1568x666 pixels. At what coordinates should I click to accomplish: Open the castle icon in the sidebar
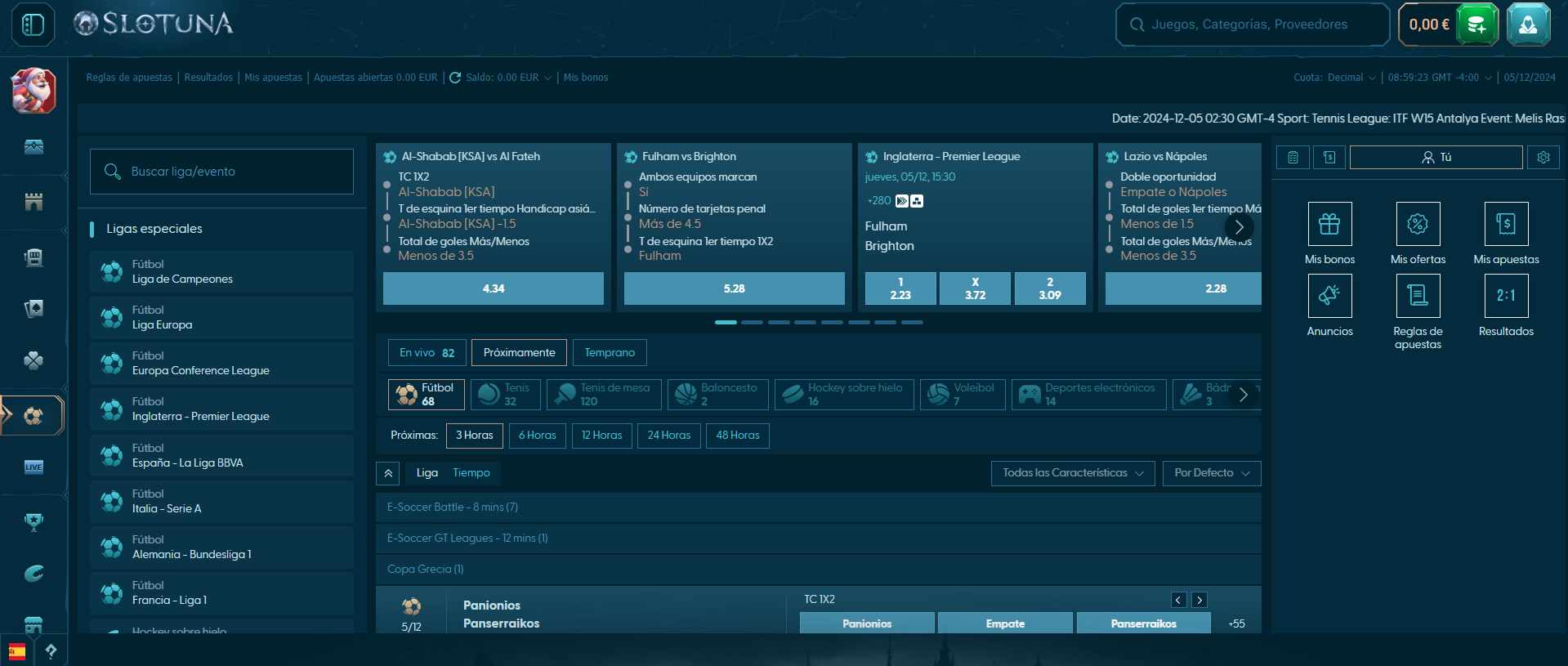click(34, 201)
